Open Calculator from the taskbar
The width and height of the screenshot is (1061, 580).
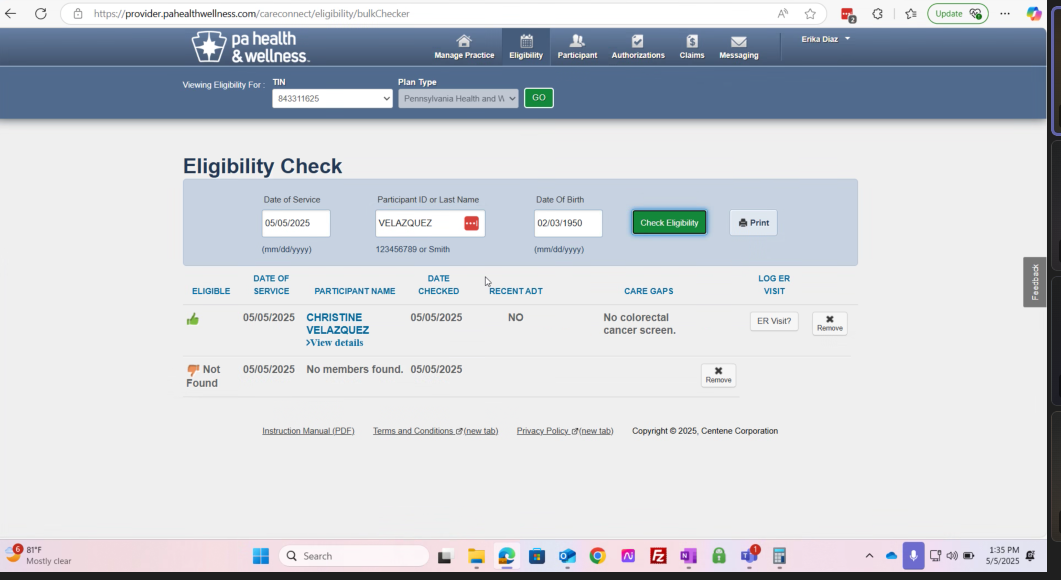779,556
